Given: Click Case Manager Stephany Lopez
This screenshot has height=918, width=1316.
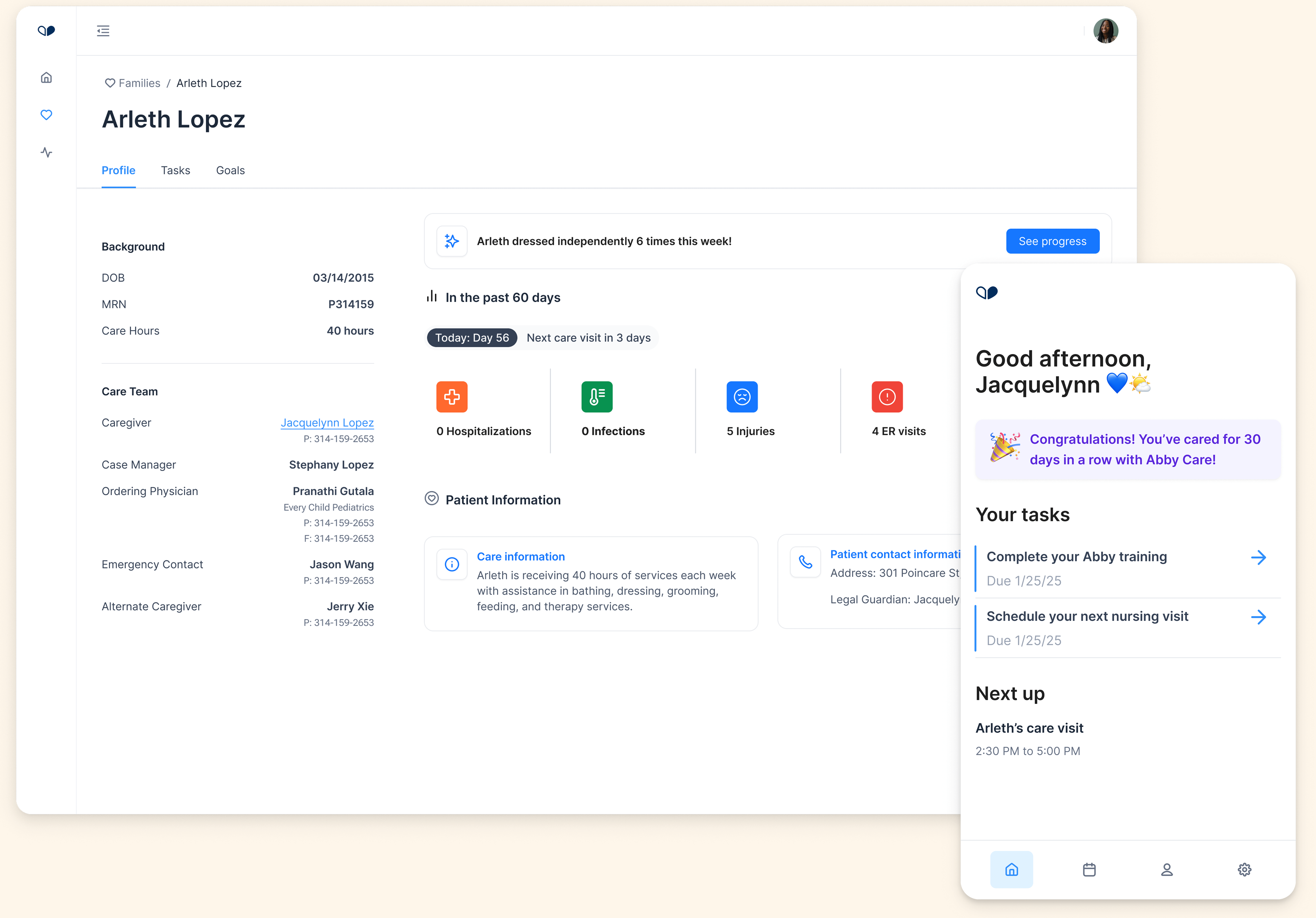Looking at the screenshot, I should (331, 465).
